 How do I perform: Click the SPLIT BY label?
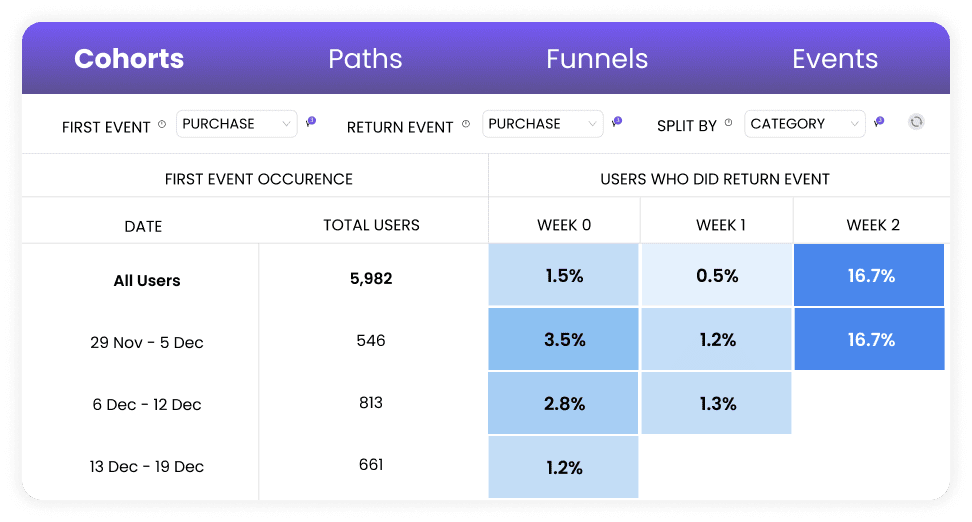coord(687,126)
